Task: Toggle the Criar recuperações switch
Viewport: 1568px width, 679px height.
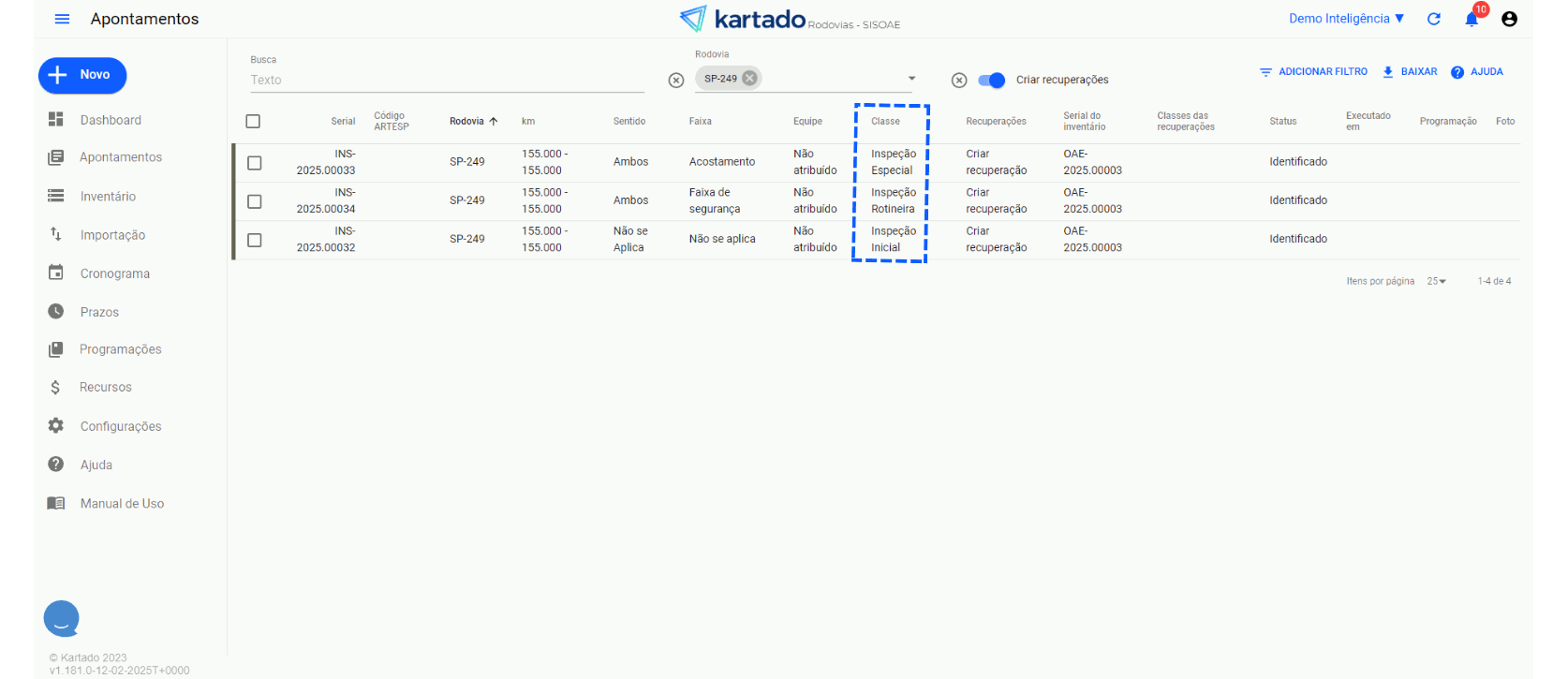Action: 991,81
